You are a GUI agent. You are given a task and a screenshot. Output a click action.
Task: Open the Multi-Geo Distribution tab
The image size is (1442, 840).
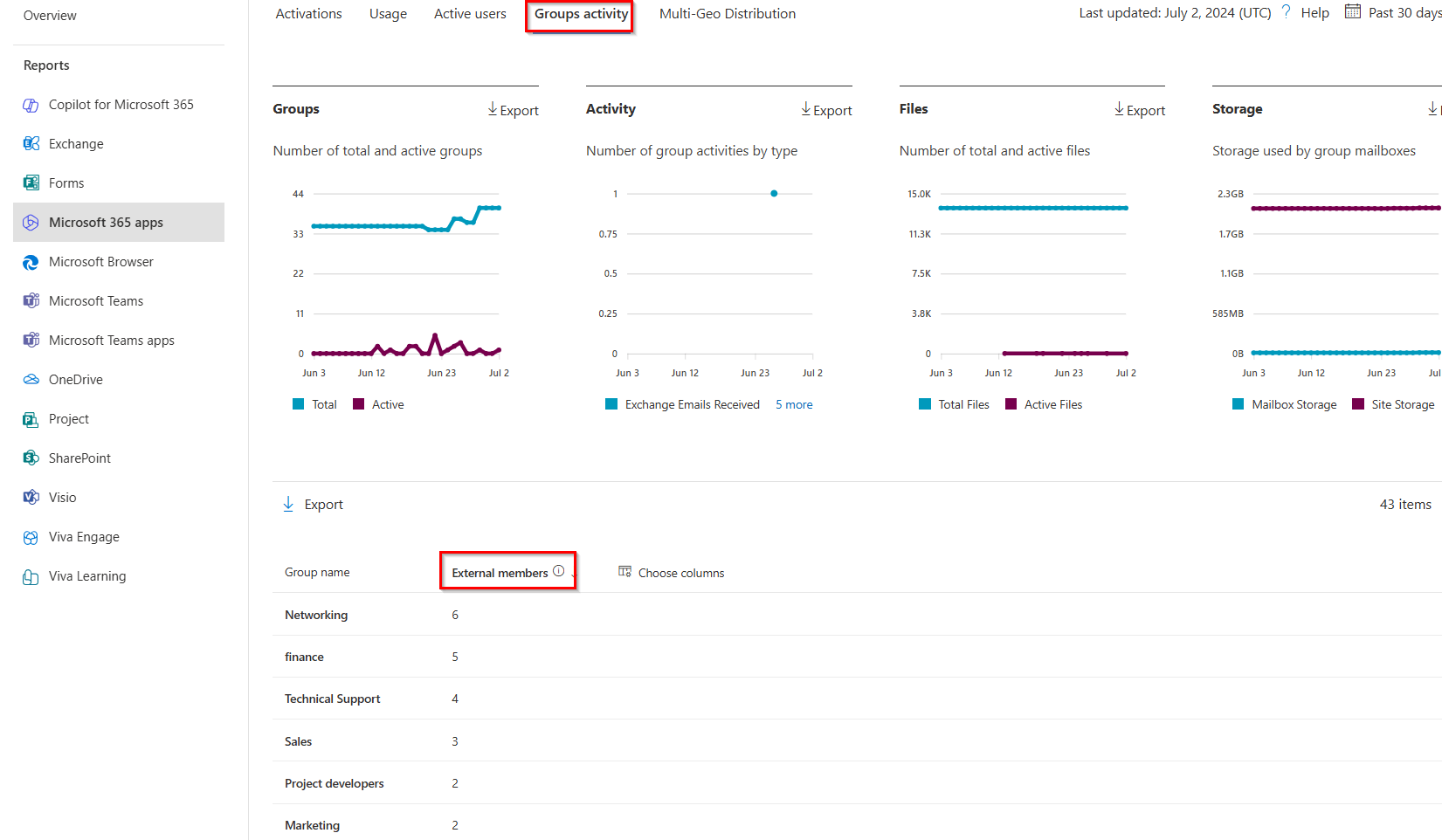pos(728,13)
